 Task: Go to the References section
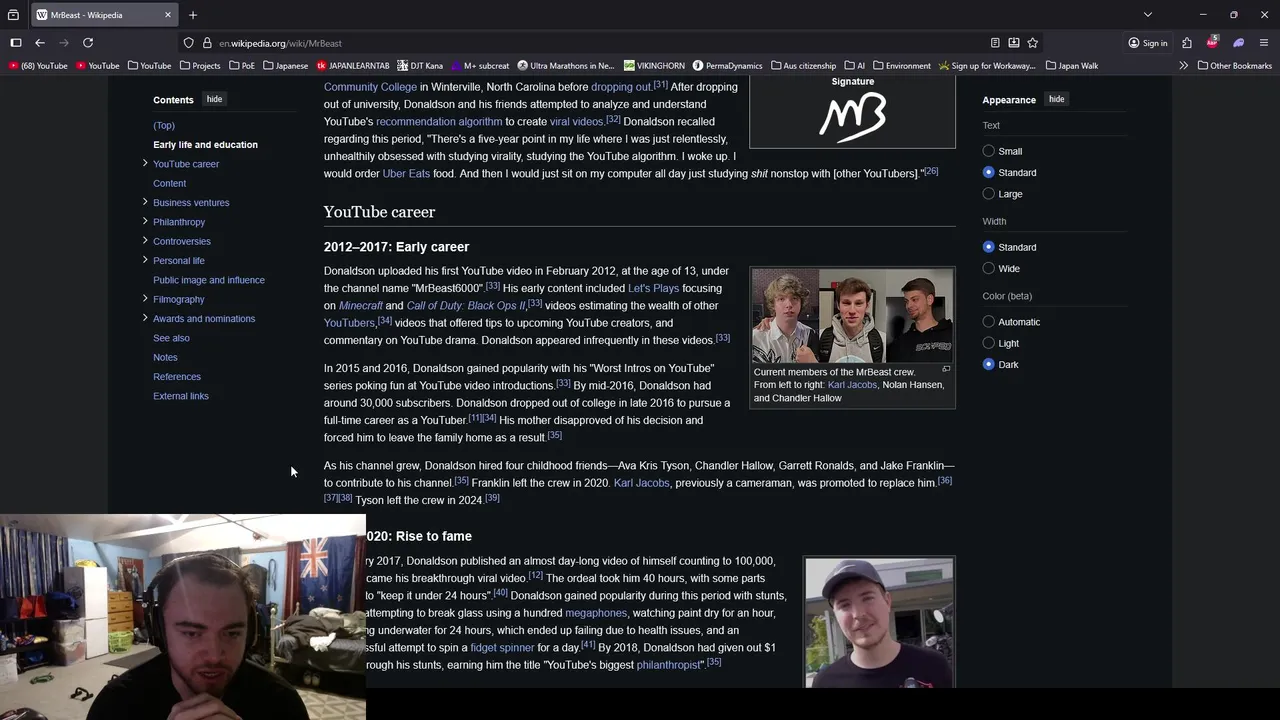177,377
